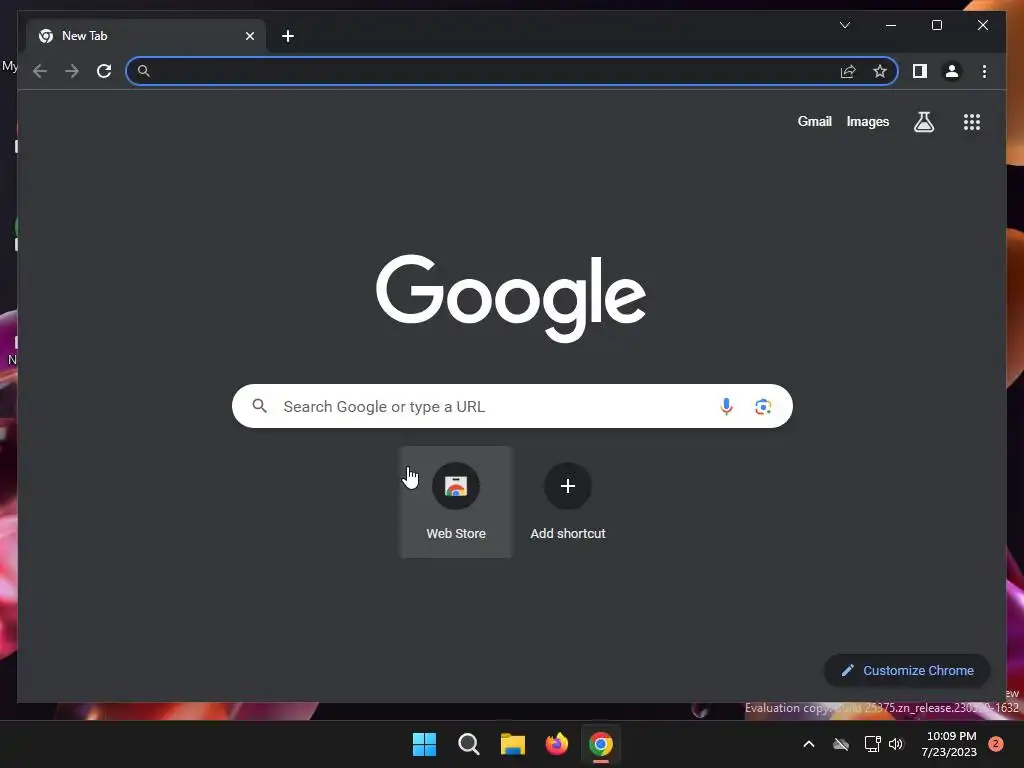Bookmark this tab with the star icon

[880, 71]
